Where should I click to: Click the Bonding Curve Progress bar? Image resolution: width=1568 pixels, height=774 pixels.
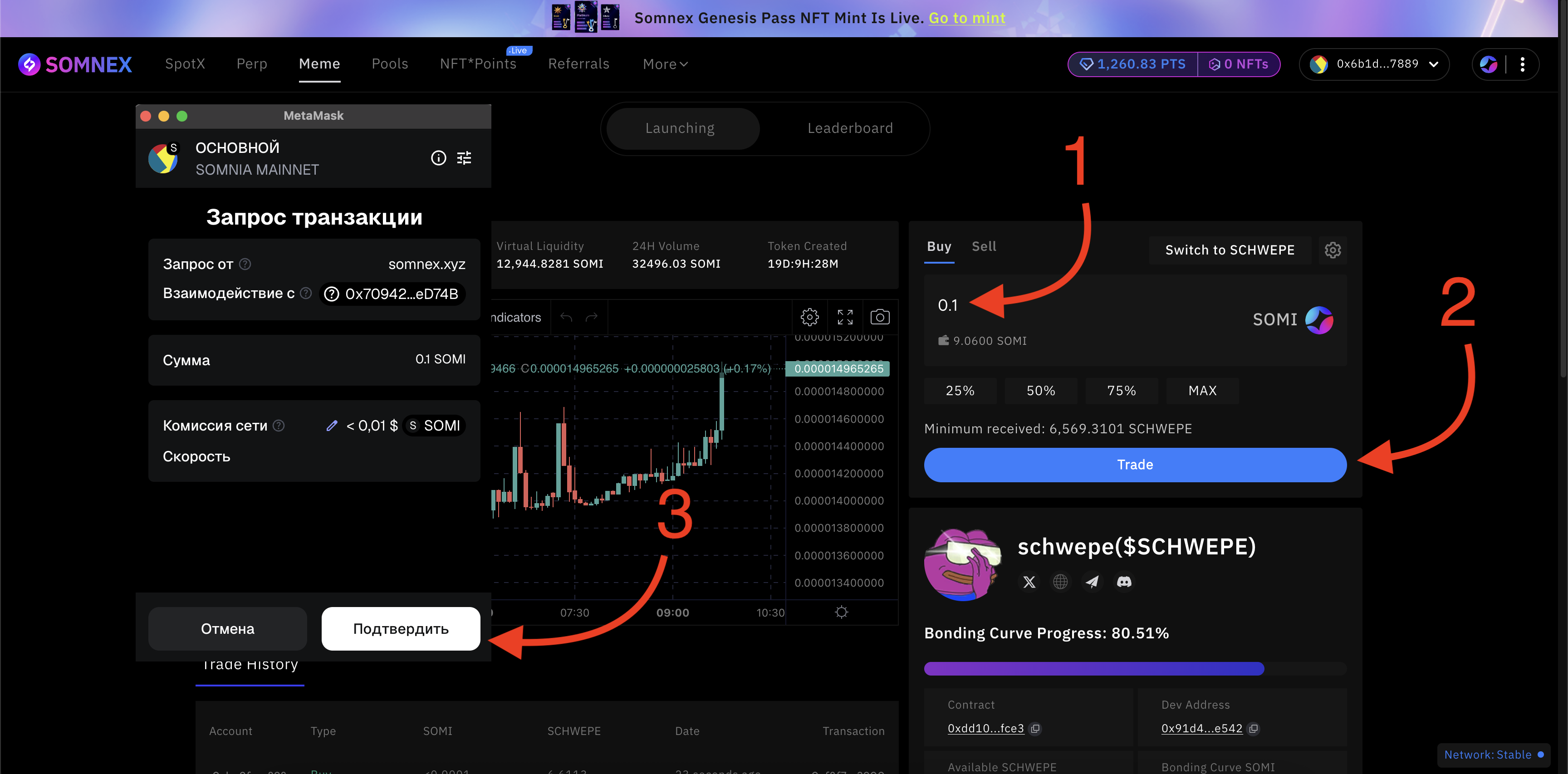pyautogui.click(x=1135, y=669)
